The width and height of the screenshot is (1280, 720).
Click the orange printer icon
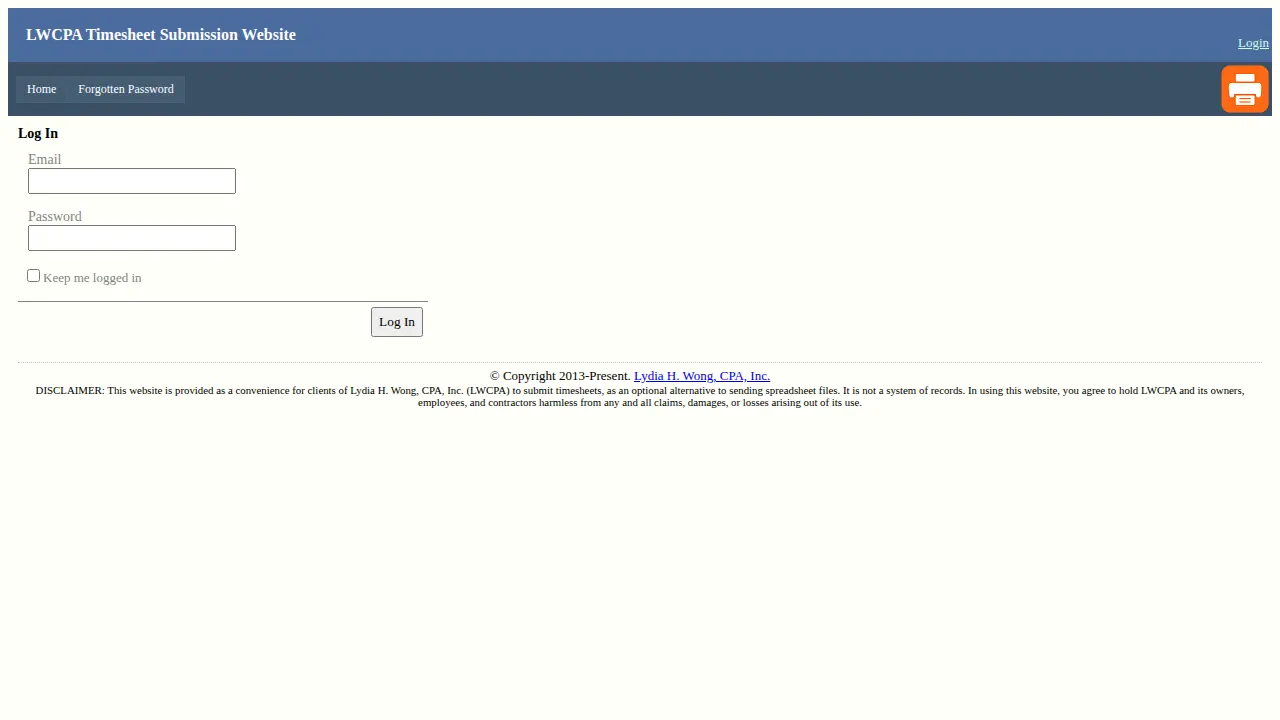1245,89
